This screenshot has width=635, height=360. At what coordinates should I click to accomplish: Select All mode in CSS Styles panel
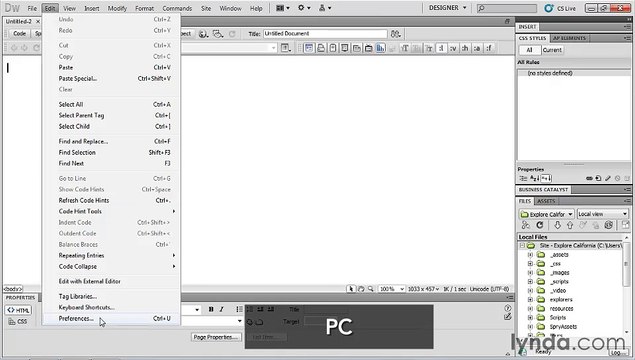pyautogui.click(x=529, y=50)
